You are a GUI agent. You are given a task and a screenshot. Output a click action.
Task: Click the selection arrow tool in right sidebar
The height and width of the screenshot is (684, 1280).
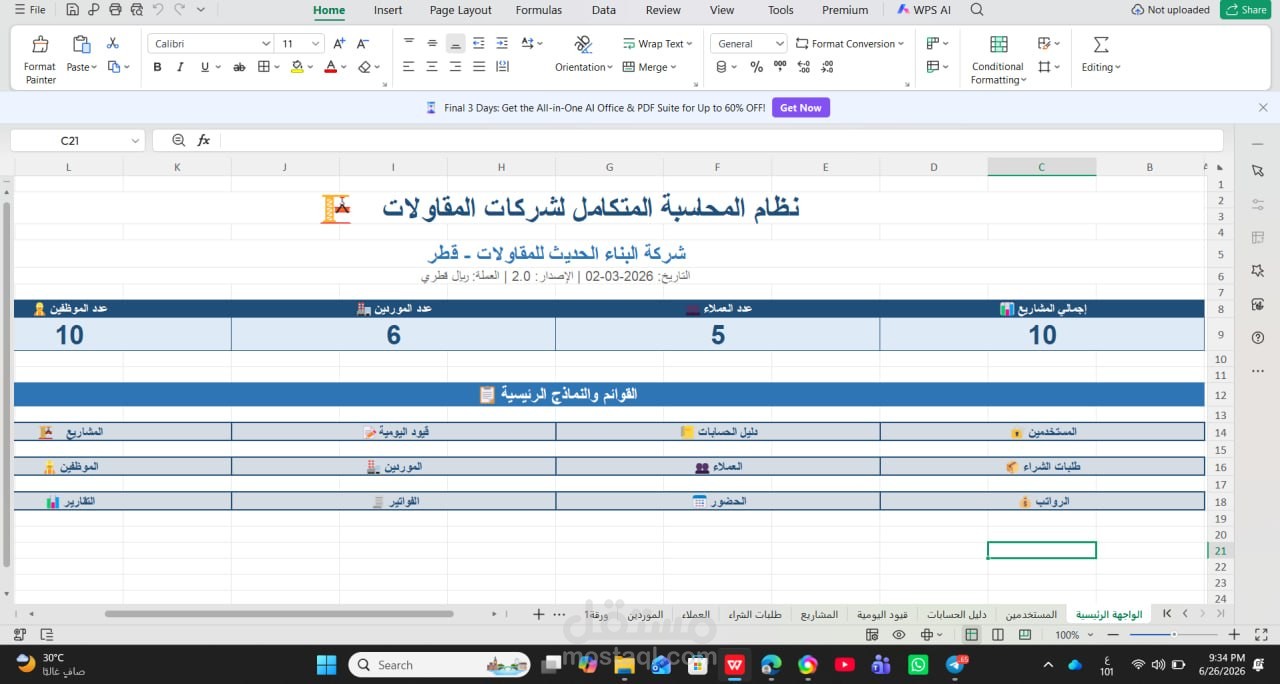click(x=1258, y=171)
